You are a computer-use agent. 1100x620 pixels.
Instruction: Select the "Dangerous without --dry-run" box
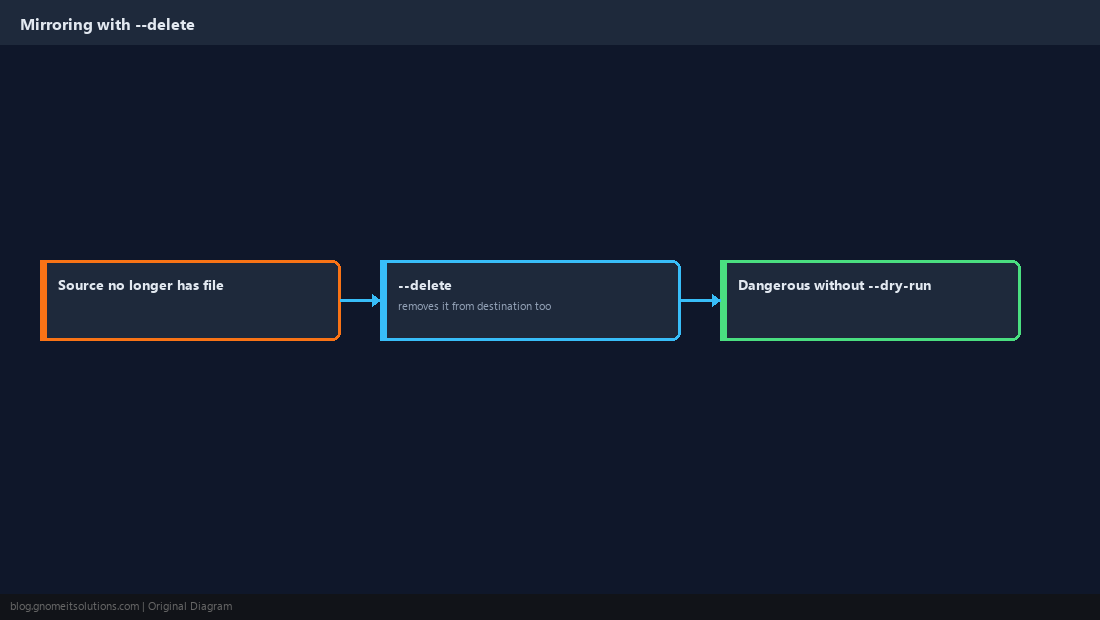[870, 300]
